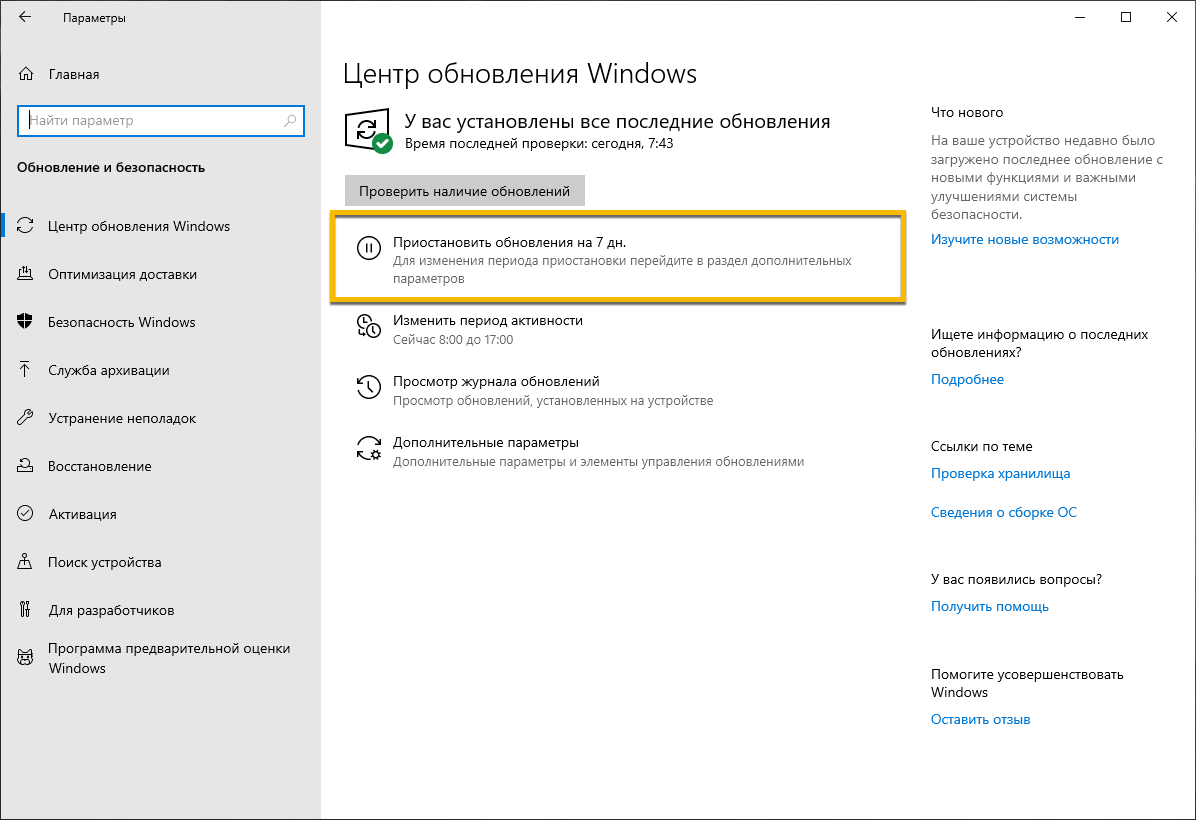
Task: Click the shield icon for Безопасность Windows
Action: (26, 322)
